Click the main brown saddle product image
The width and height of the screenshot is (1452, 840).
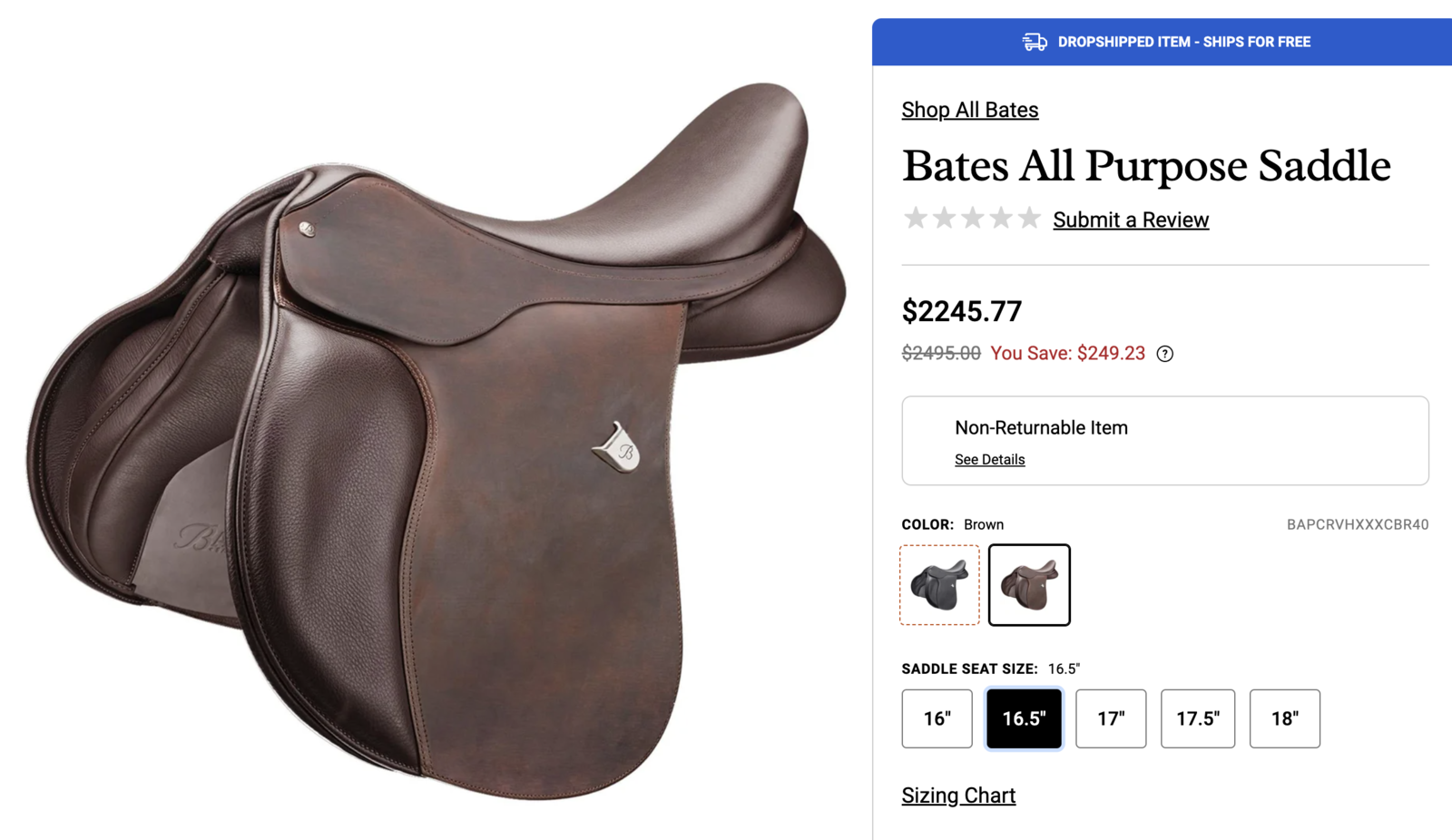[436, 440]
